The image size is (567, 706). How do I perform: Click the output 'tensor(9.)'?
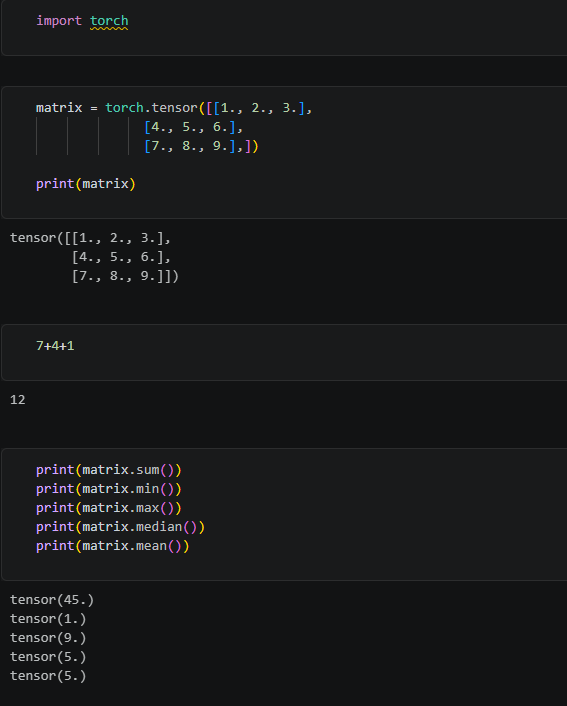coord(48,638)
